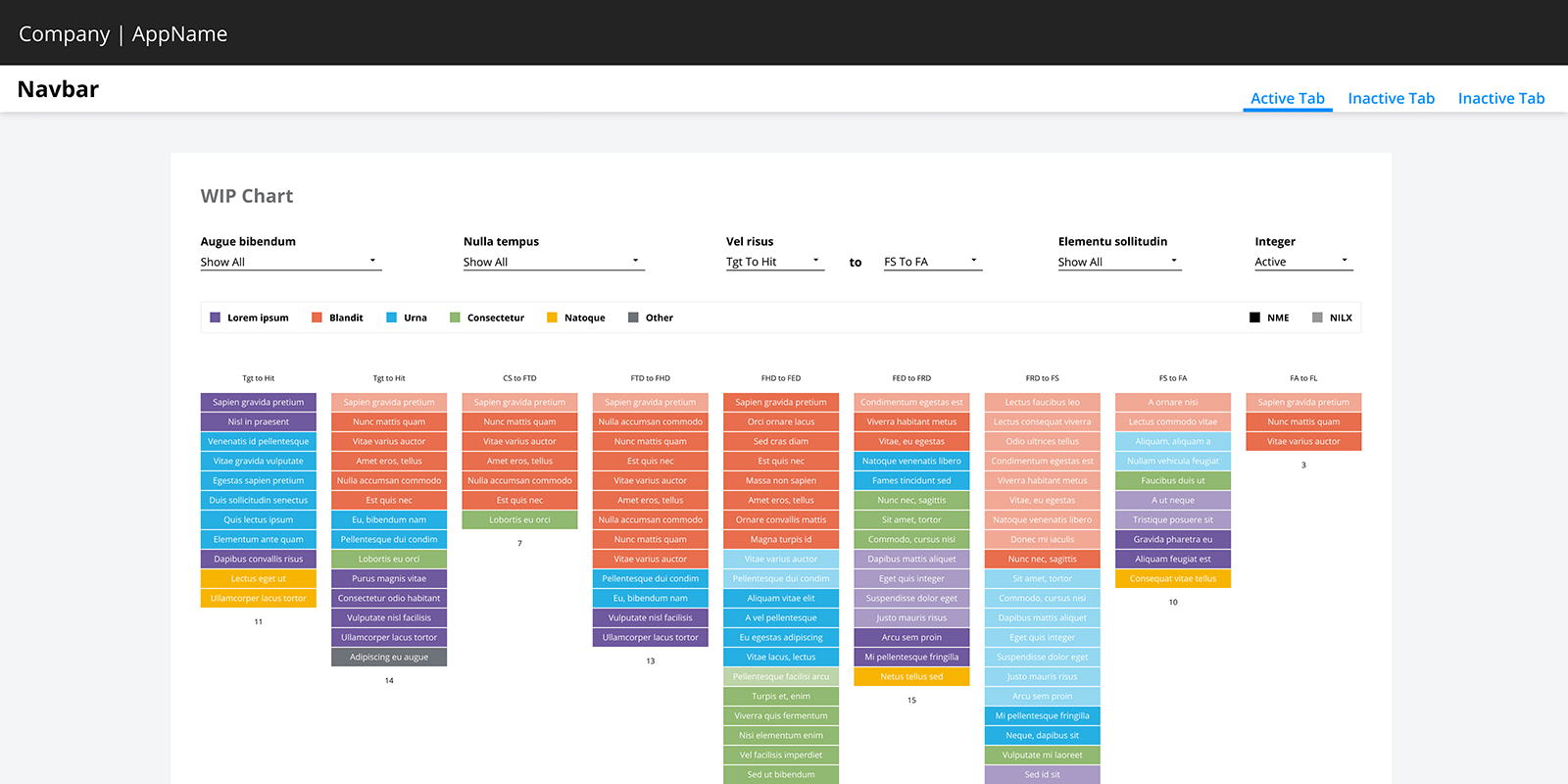Viewport: 1568px width, 784px height.
Task: Switch to the Active Tab
Action: (1288, 98)
